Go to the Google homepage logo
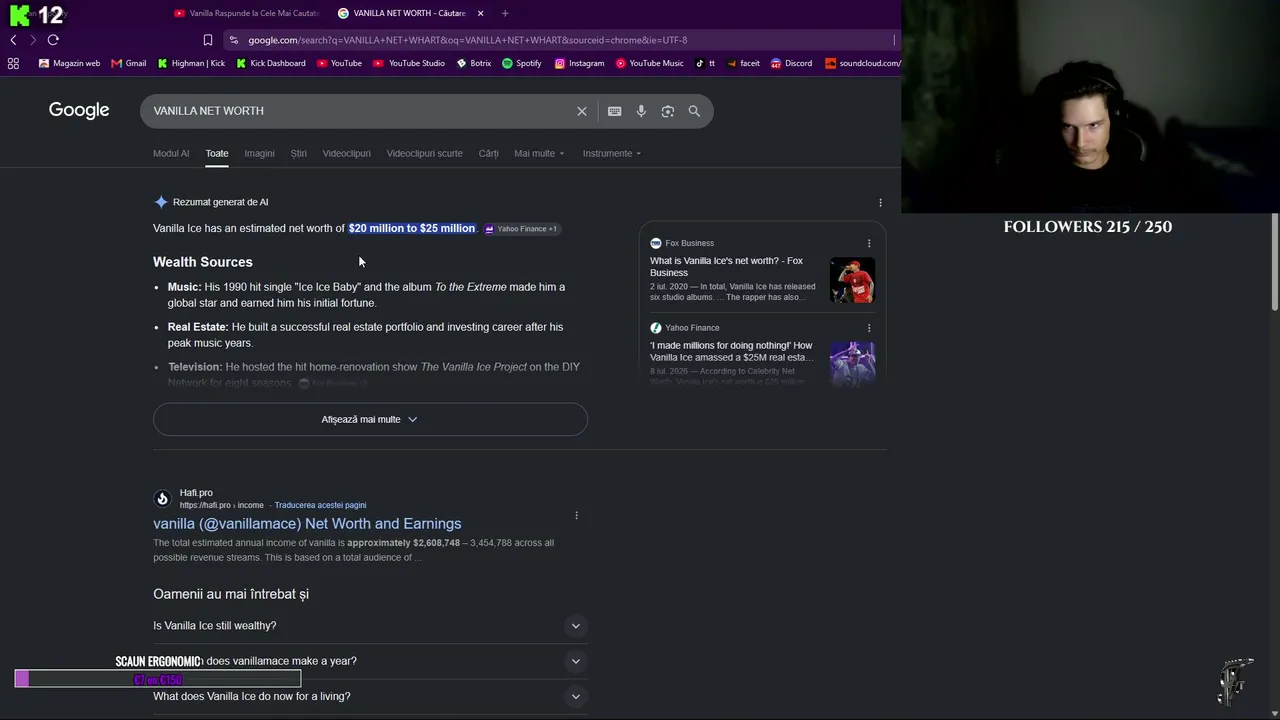Screen dimensions: 1280x720 click(79, 110)
